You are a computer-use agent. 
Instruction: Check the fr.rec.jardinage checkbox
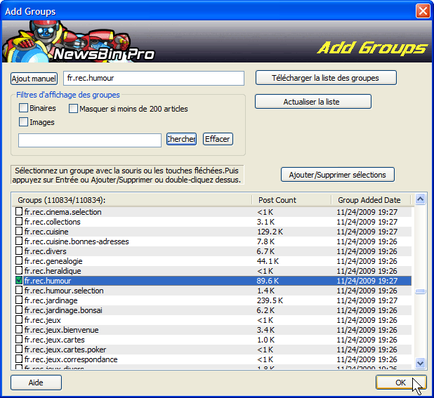19,300
